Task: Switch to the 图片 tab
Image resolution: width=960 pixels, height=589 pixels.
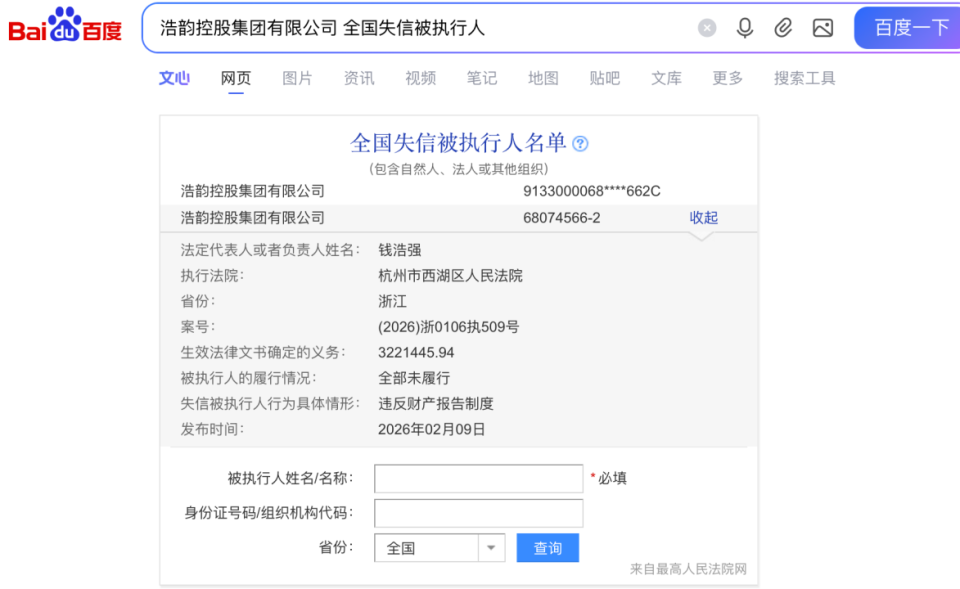Action: [297, 78]
